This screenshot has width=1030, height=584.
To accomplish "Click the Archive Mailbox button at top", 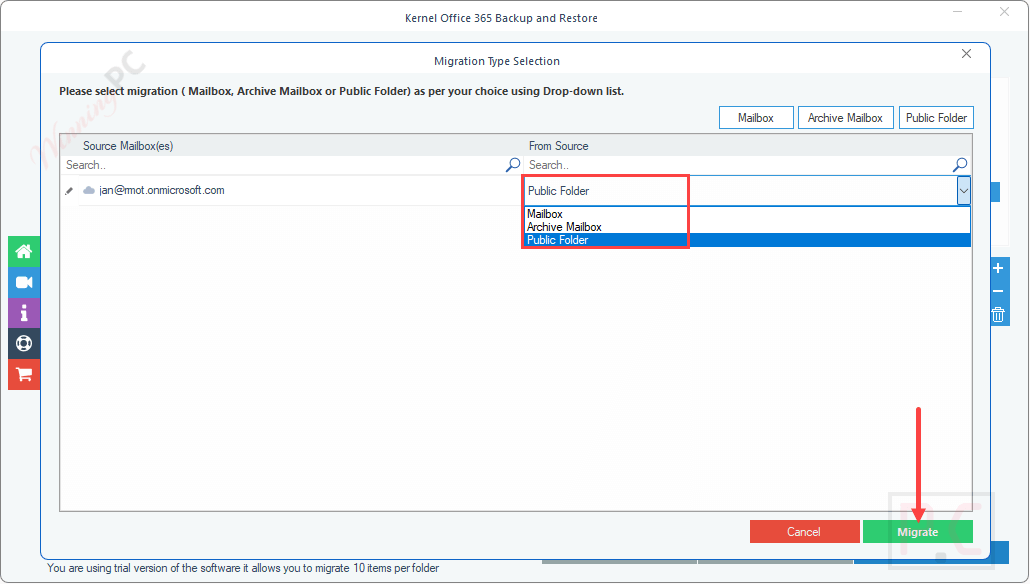I will coord(845,117).
